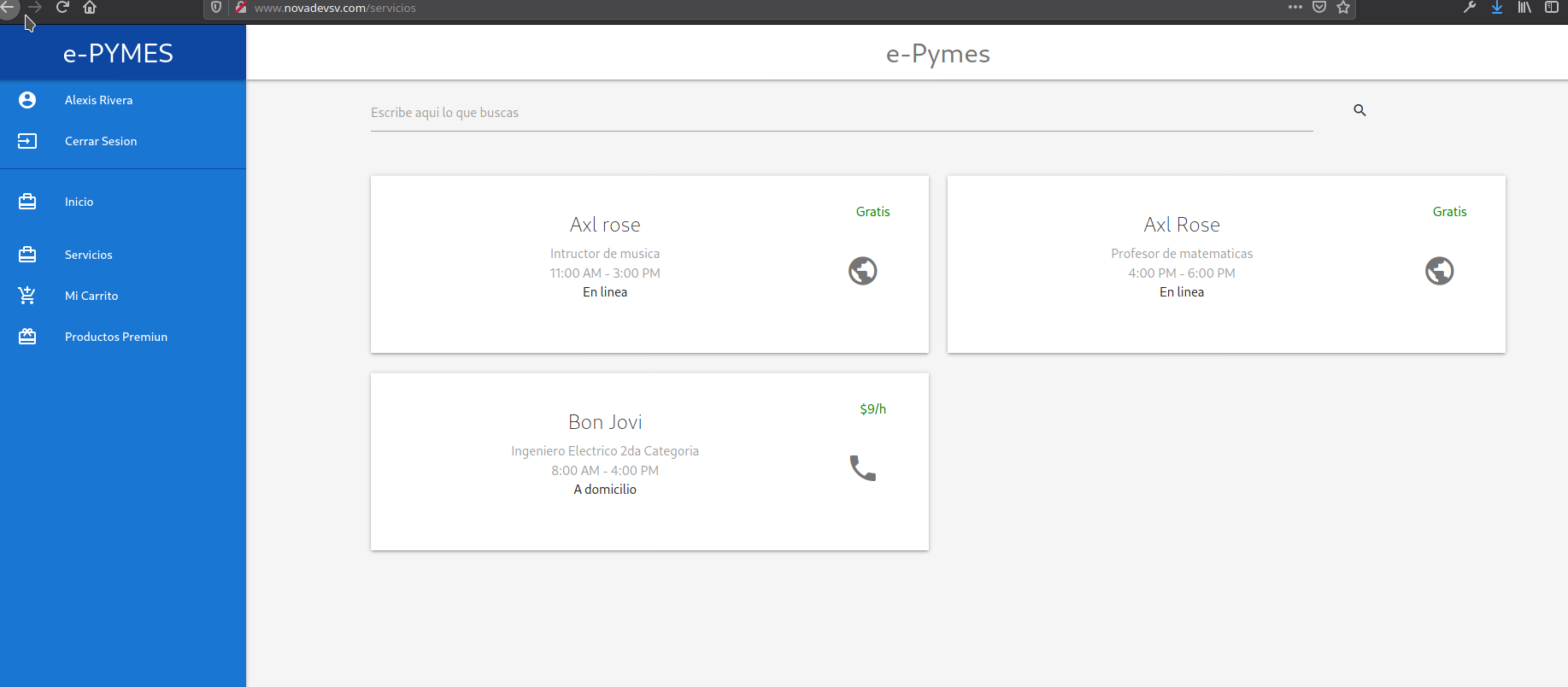Toggle the browser sidebar icon
1568x687 pixels.
coord(1552,8)
